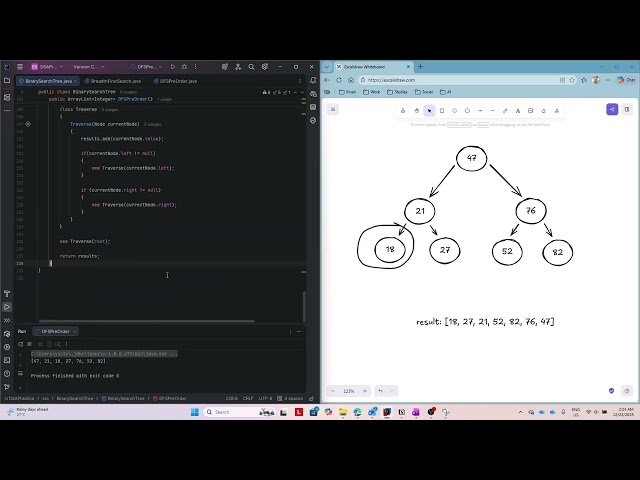Viewport: 640px width, 480px height.
Task: Open IntelliJ toolbar more actions kebab
Action: tap(196, 67)
